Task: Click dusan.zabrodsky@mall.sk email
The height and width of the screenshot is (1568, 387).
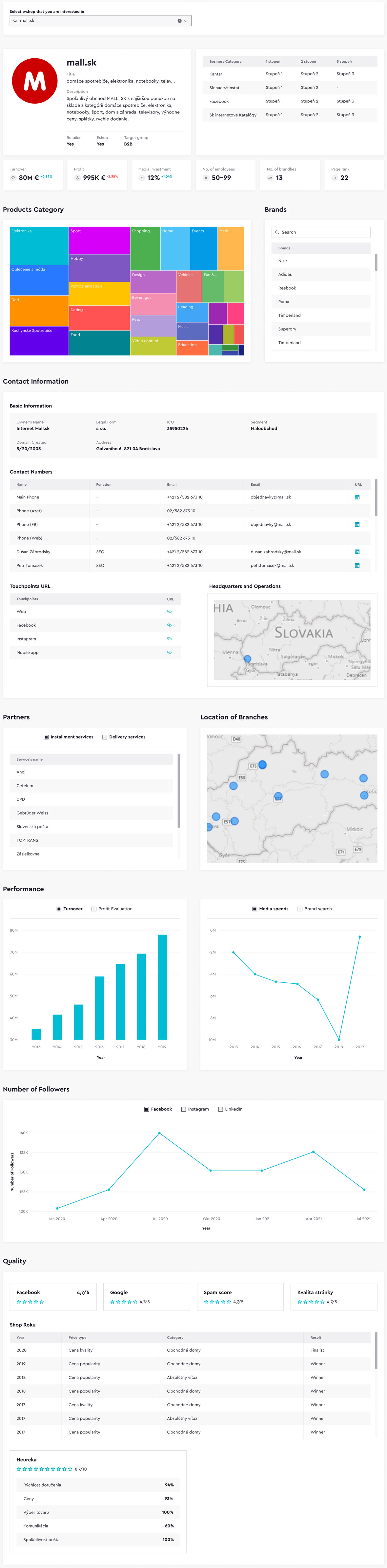Action: point(275,552)
